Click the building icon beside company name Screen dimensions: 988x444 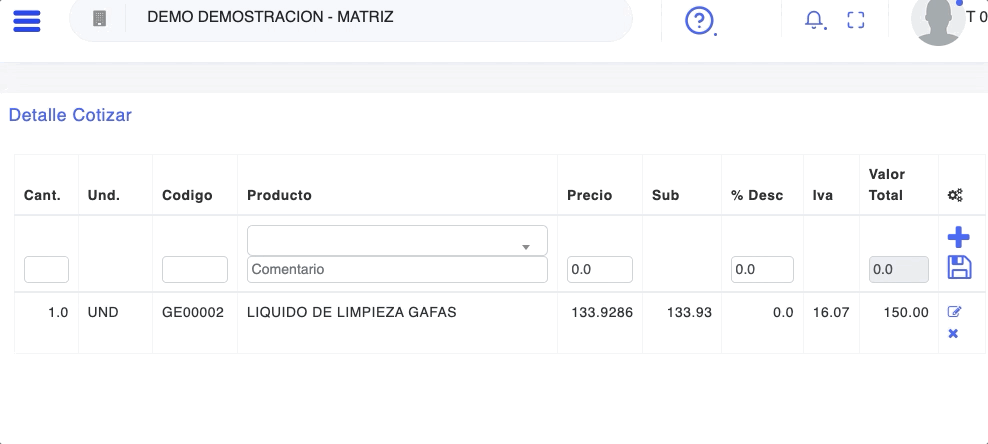98,18
